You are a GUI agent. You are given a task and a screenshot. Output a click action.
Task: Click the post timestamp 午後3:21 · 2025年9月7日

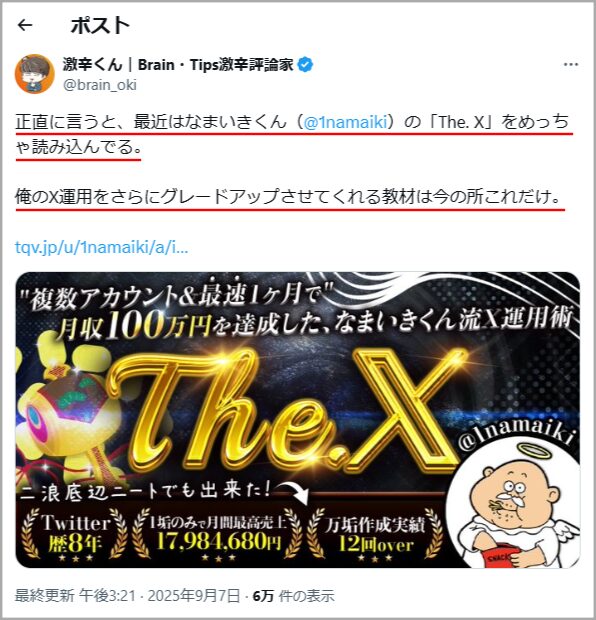point(159,596)
